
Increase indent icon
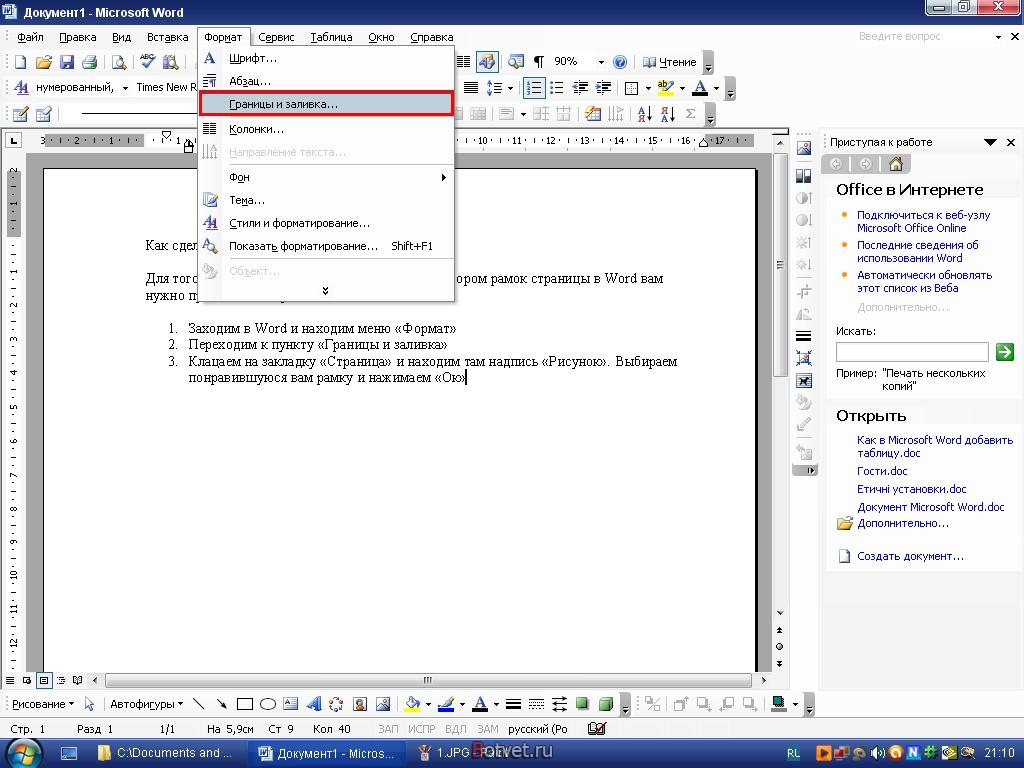pyautogui.click(x=603, y=88)
